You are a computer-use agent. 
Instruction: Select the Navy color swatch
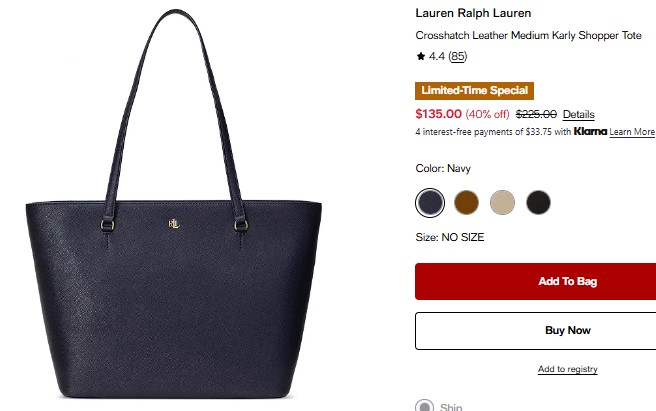coord(430,203)
